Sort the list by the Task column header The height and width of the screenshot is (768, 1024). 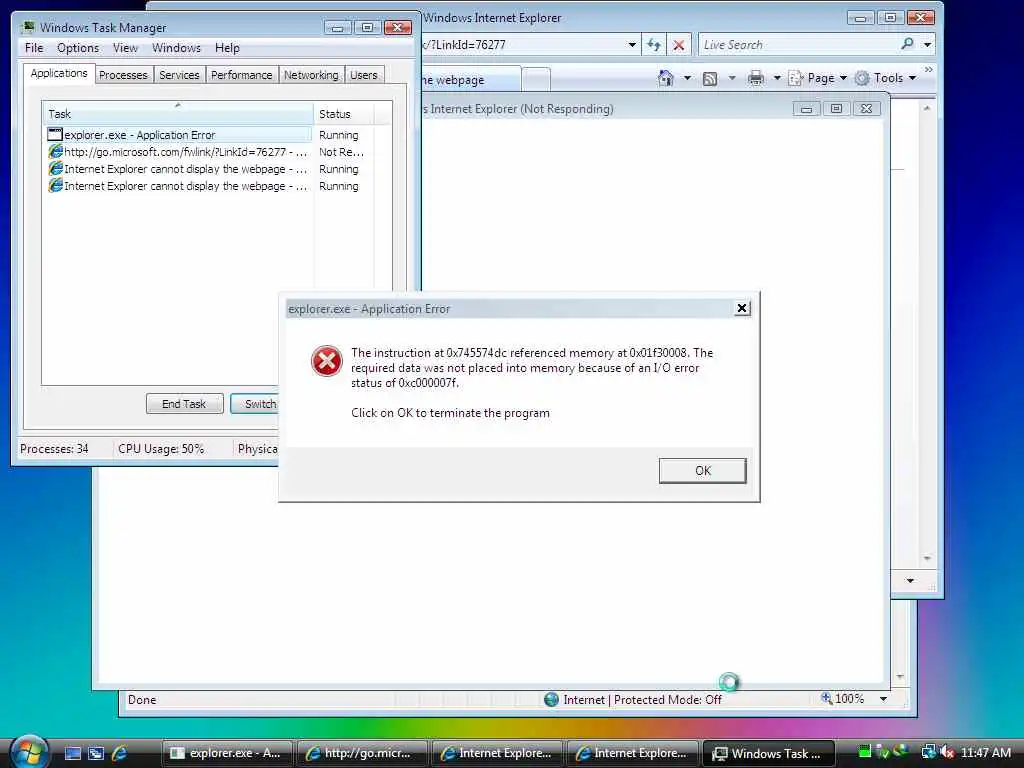coord(178,114)
